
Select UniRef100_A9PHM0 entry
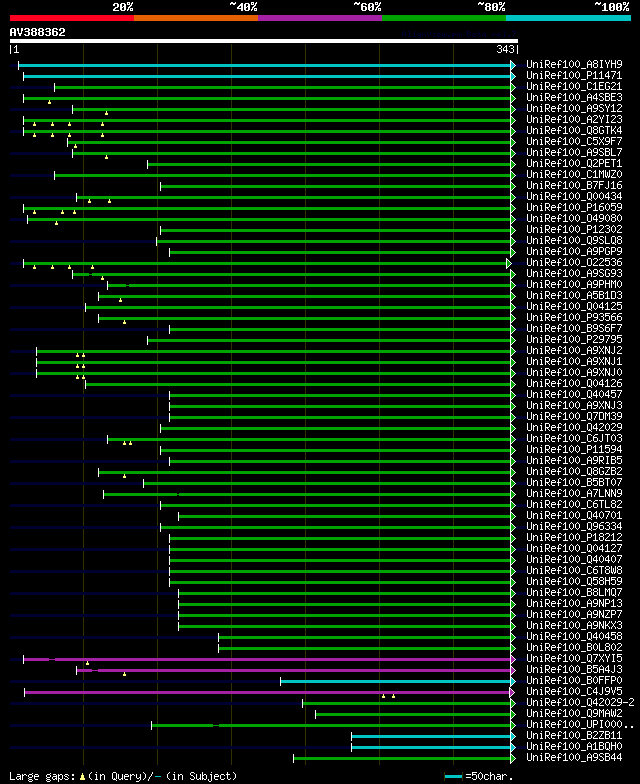pyautogui.click(x=574, y=284)
